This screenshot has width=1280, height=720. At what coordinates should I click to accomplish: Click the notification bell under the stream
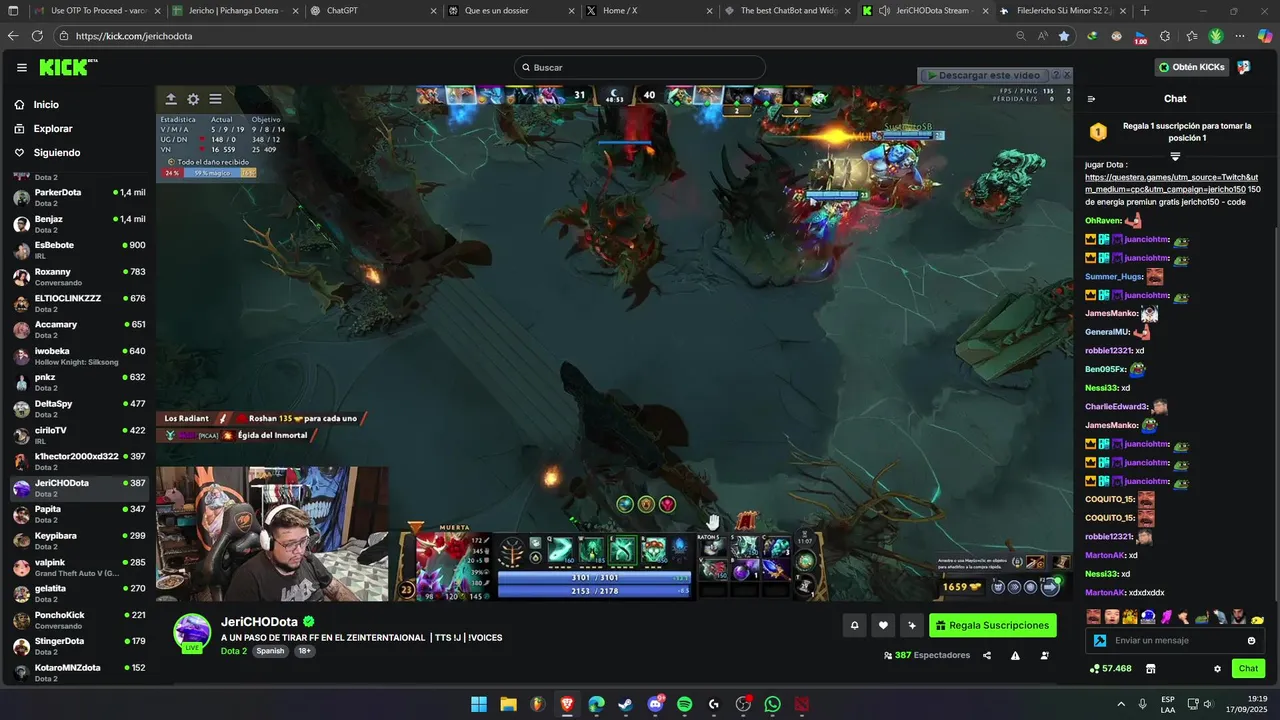855,625
